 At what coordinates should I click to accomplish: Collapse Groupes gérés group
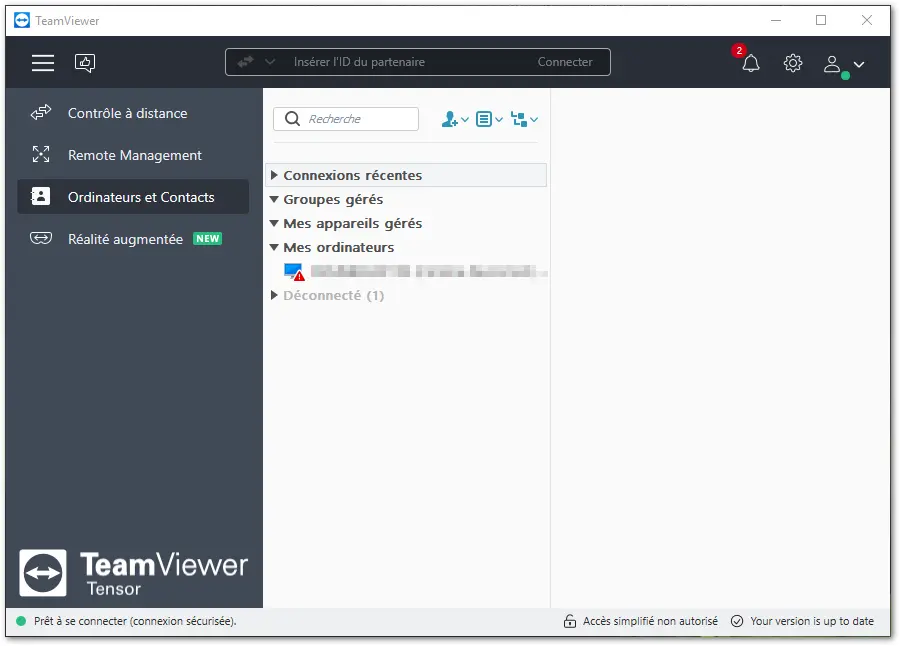(x=274, y=199)
